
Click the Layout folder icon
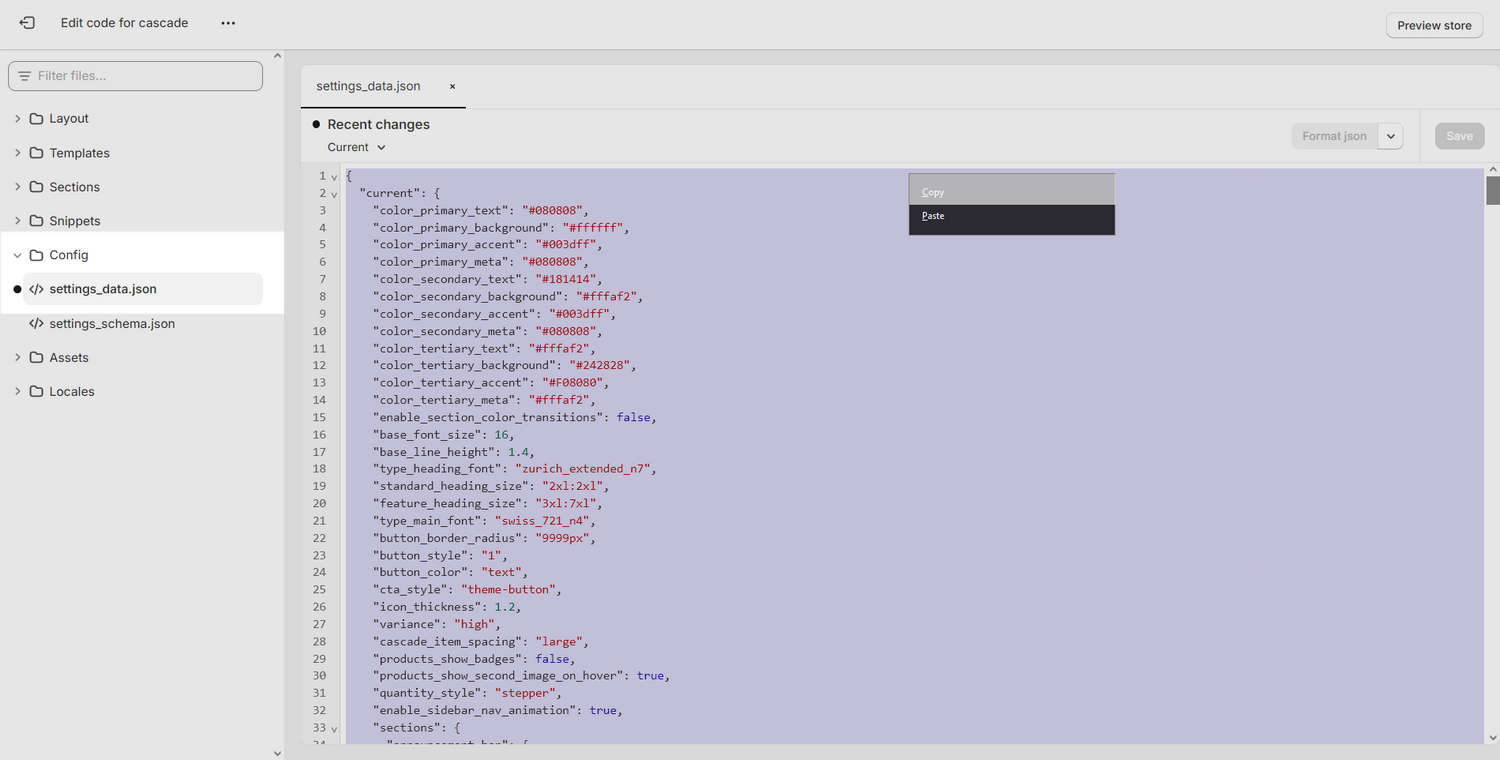tap(37, 118)
